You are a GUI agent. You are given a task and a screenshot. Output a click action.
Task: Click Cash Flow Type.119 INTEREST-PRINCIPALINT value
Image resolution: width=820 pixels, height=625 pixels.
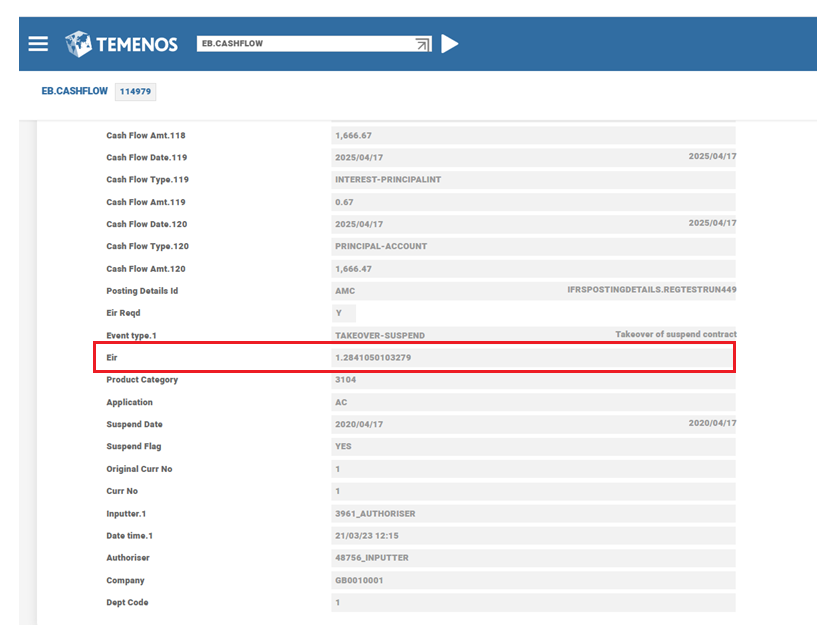[x=388, y=180]
